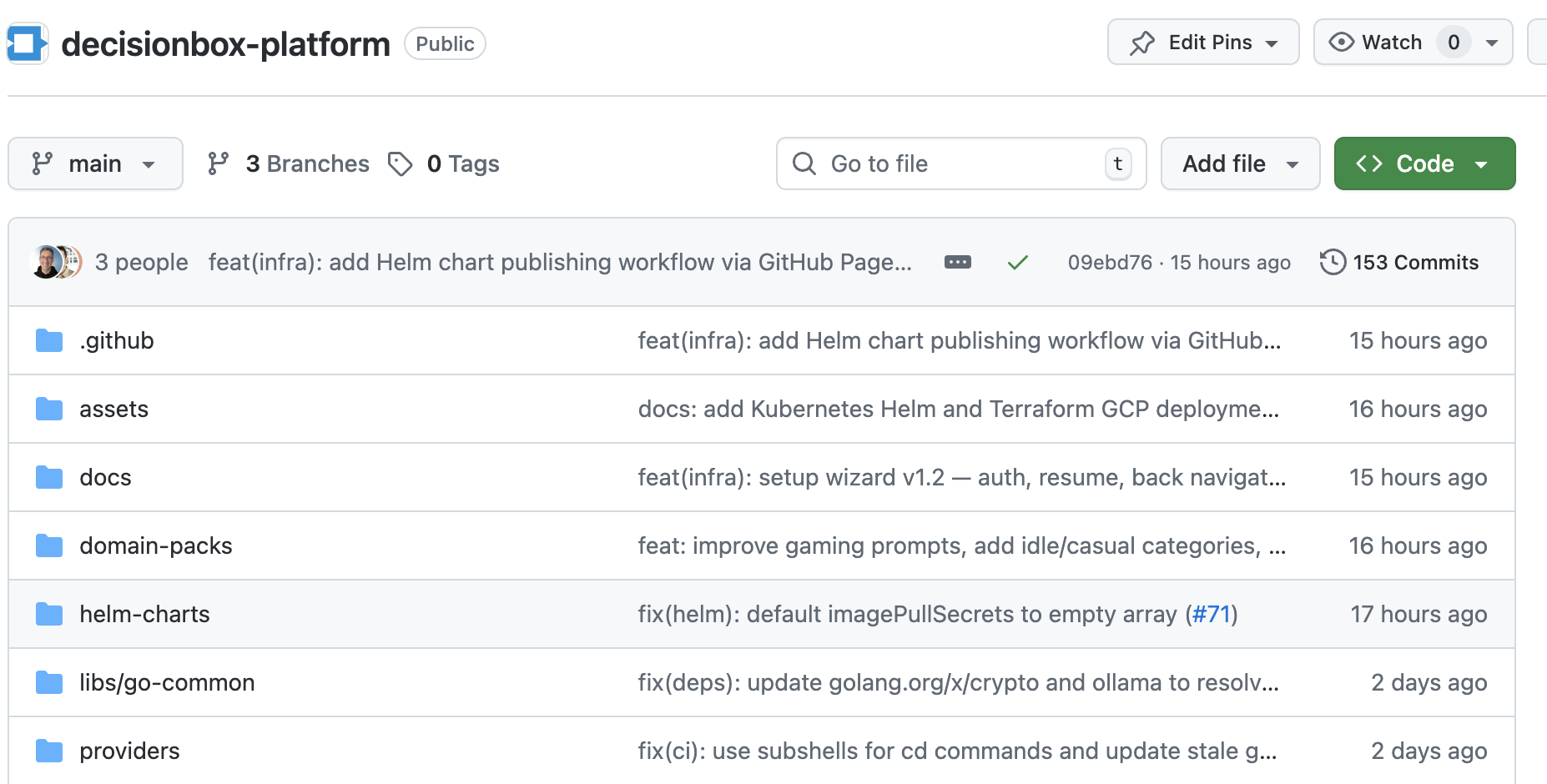Viewport: 1547px width, 784px height.
Task: Open the 3 Branches list
Action: click(x=289, y=164)
